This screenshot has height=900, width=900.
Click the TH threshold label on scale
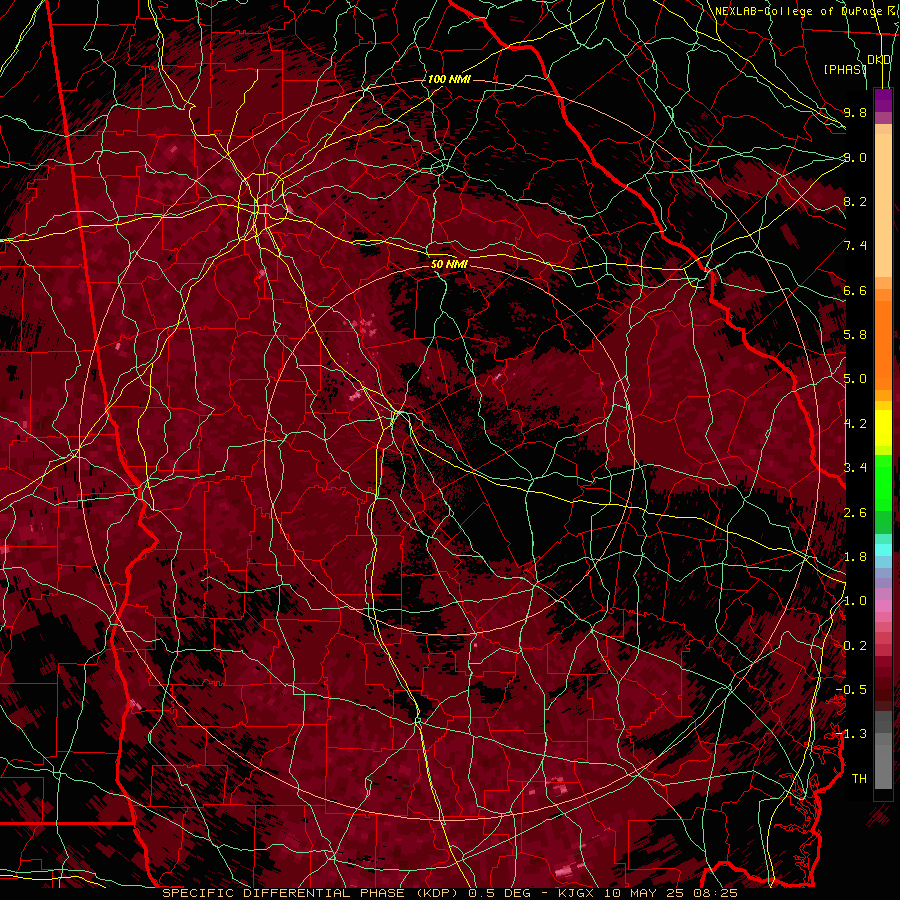tap(859, 779)
